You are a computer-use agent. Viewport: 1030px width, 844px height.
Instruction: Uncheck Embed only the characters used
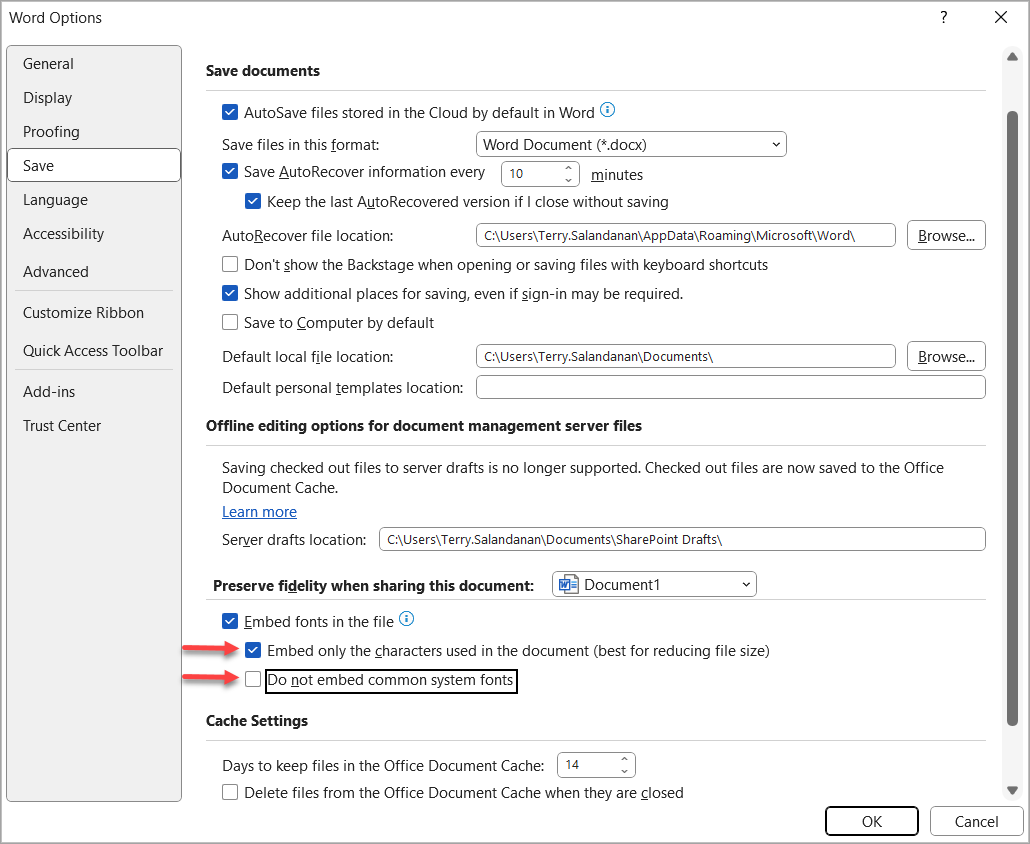pyautogui.click(x=253, y=650)
